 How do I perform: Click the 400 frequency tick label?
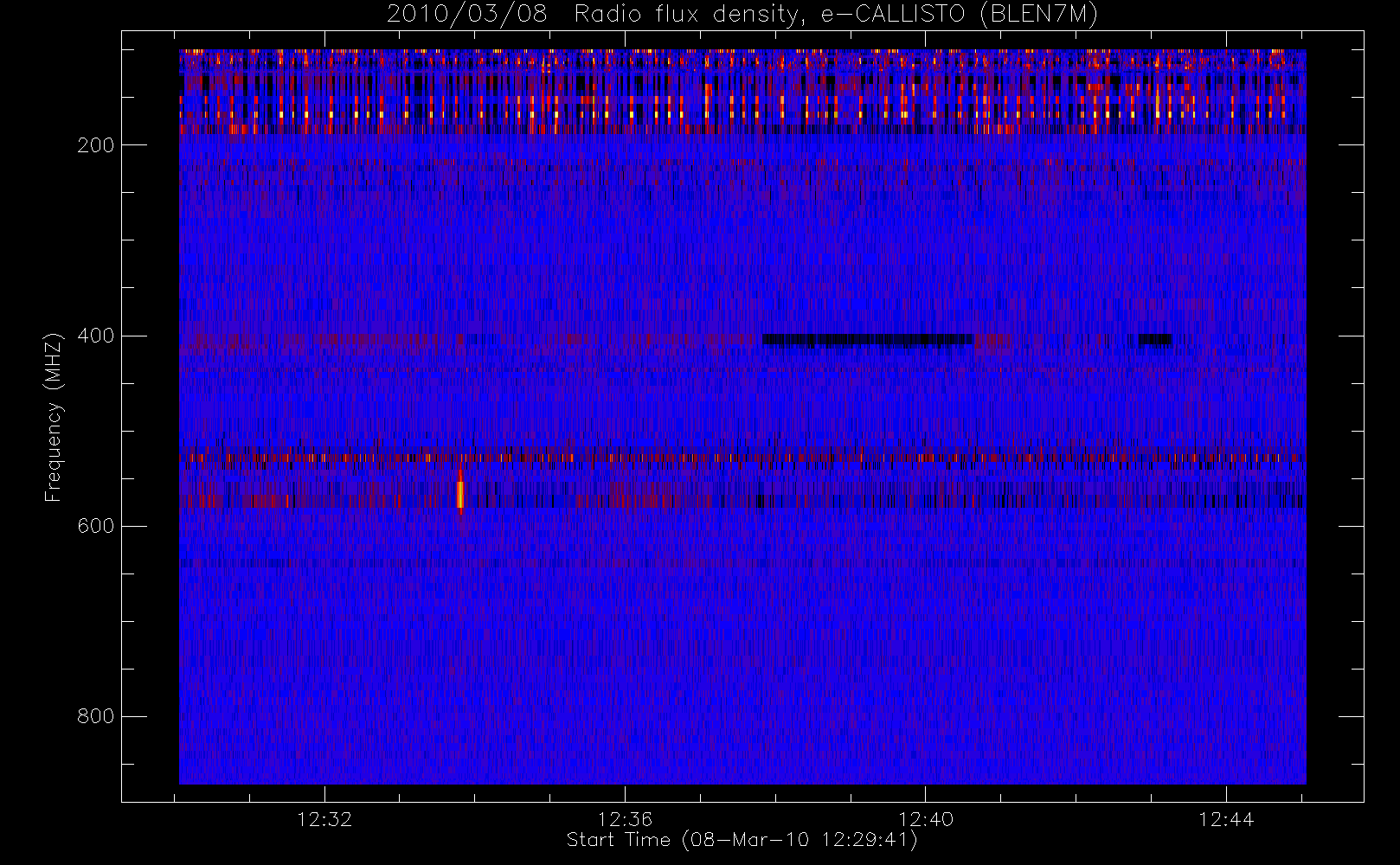tap(95, 336)
